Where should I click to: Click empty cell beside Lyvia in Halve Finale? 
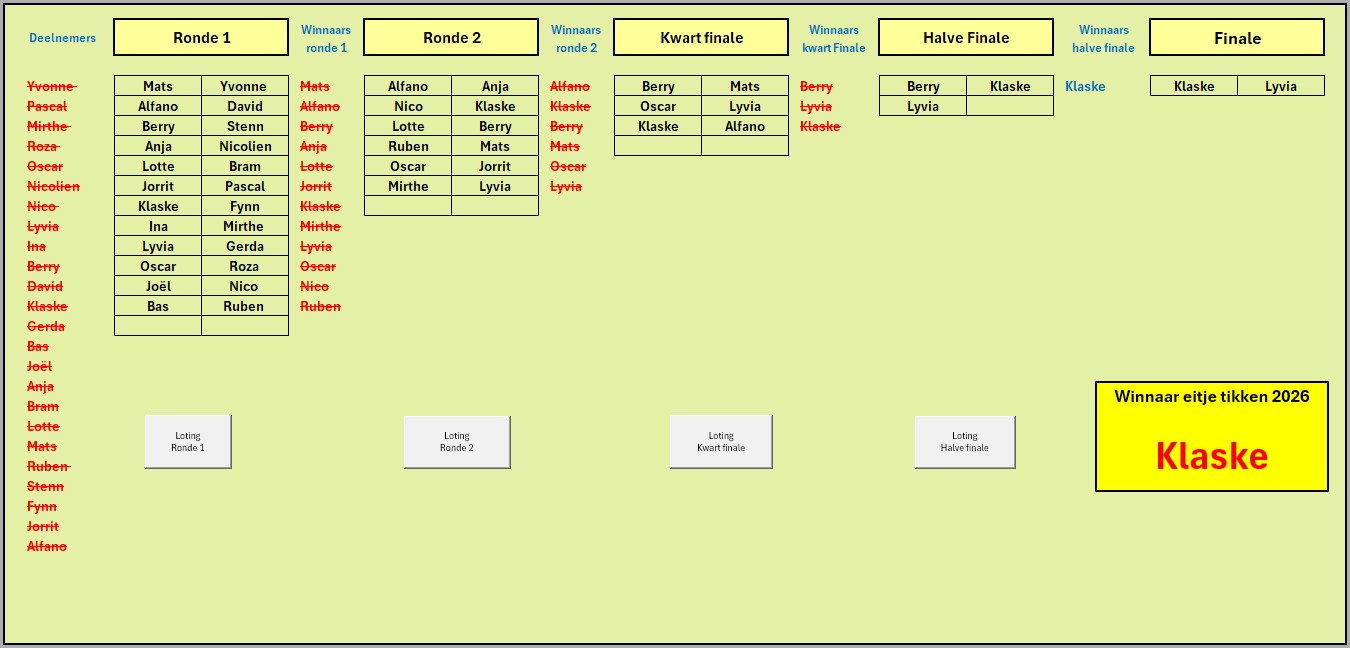(x=1009, y=106)
